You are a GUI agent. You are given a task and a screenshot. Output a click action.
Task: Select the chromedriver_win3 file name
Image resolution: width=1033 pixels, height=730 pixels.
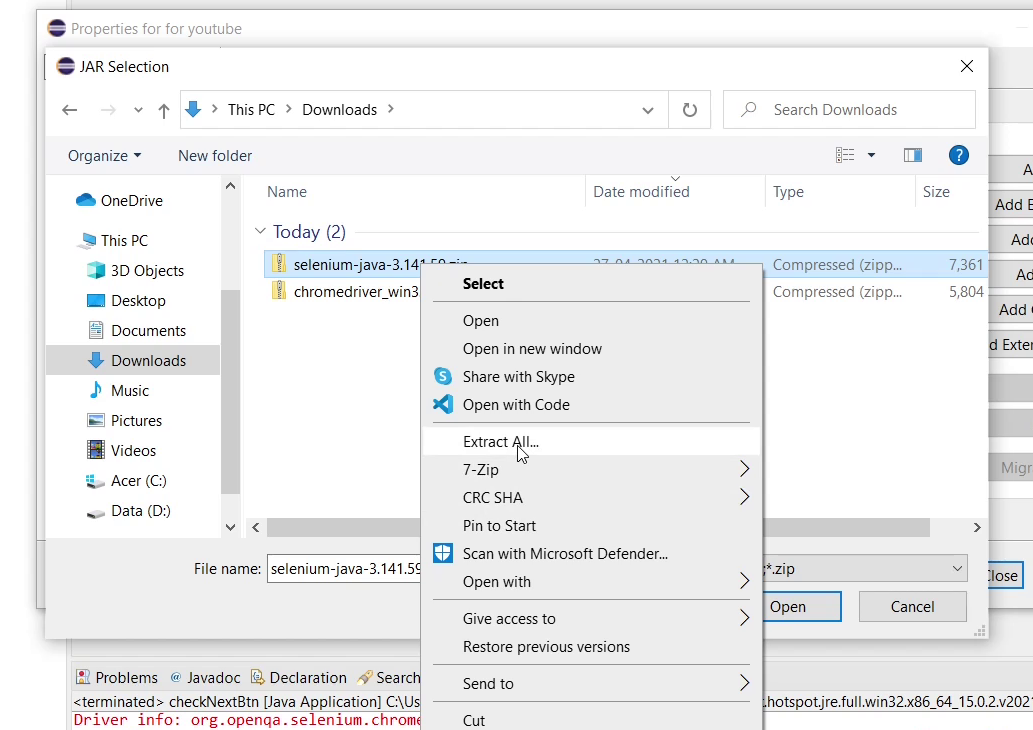point(356,291)
